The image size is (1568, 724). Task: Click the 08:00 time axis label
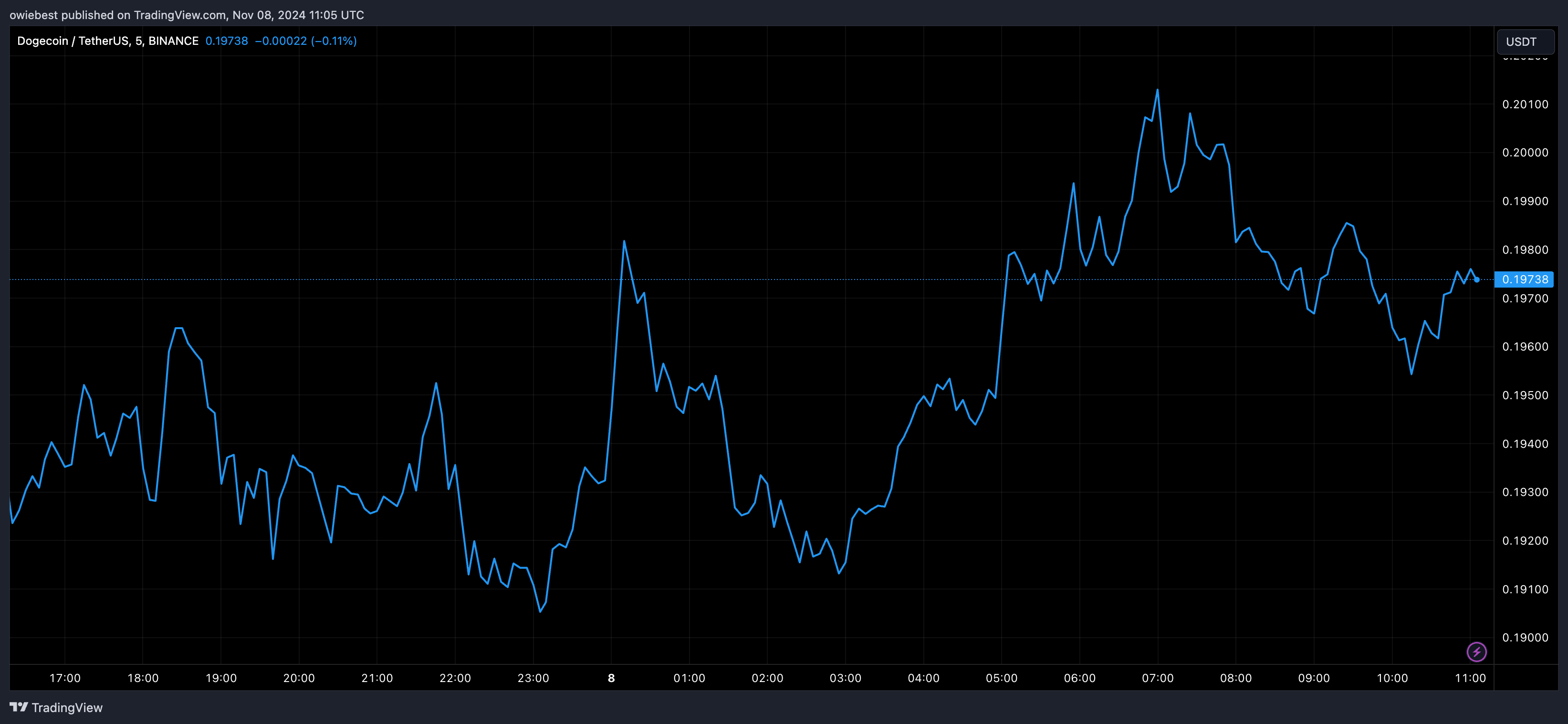[1236, 678]
